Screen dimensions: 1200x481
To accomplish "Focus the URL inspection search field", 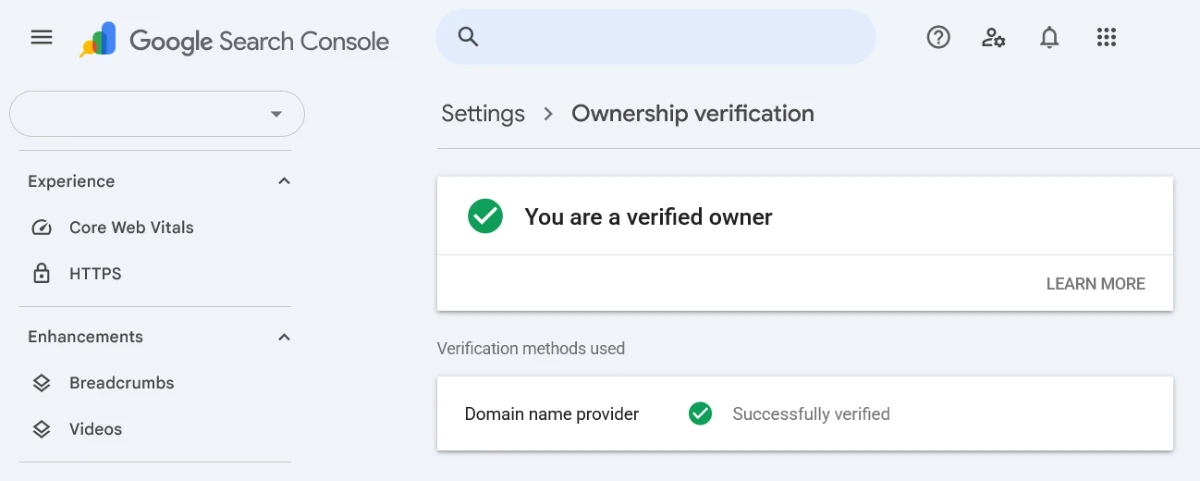I will 656,37.
